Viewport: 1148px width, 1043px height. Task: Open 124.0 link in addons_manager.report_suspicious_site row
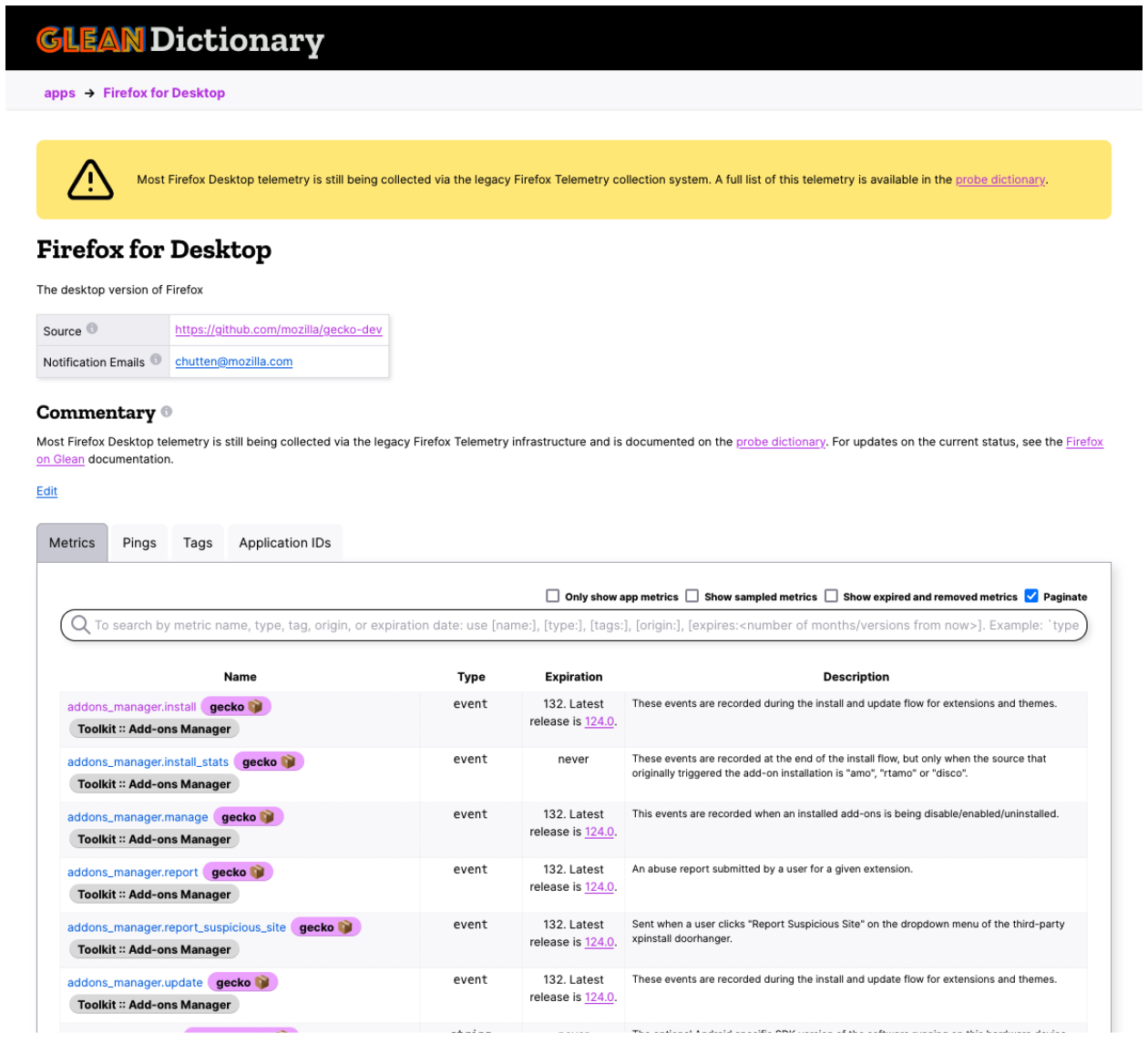[600, 943]
